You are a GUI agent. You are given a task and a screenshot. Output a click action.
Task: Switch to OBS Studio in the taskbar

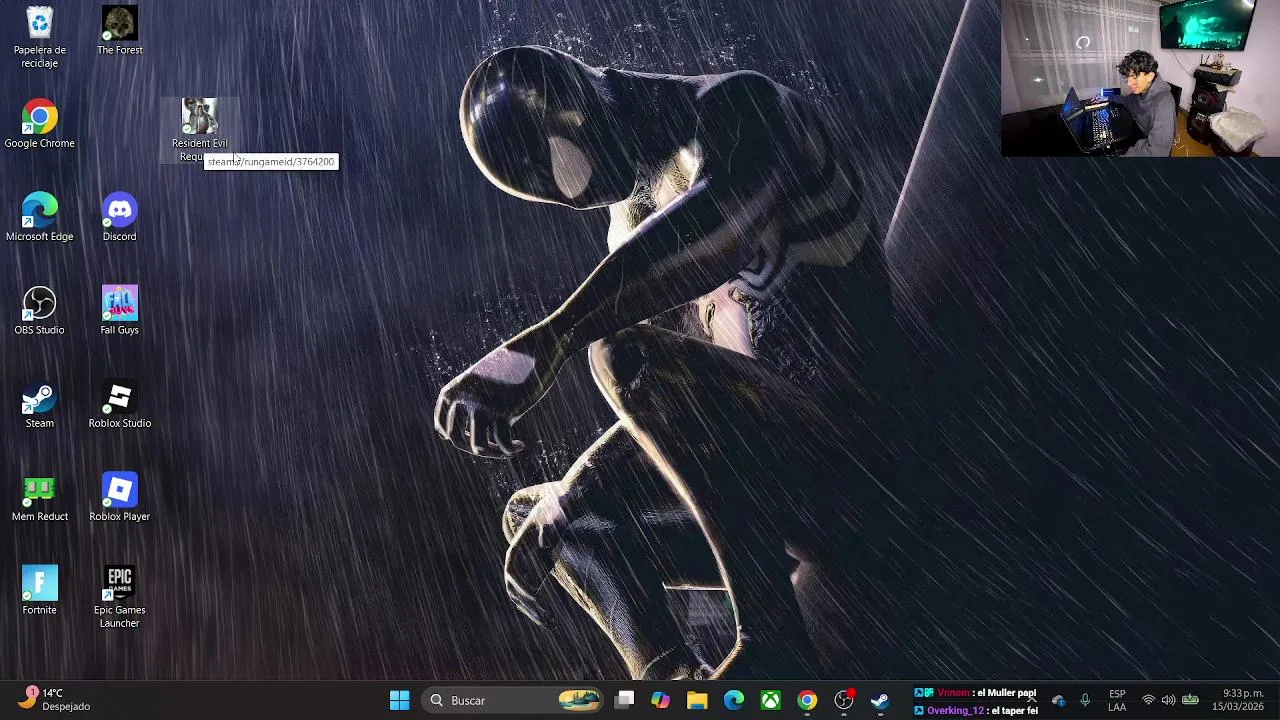[844, 700]
